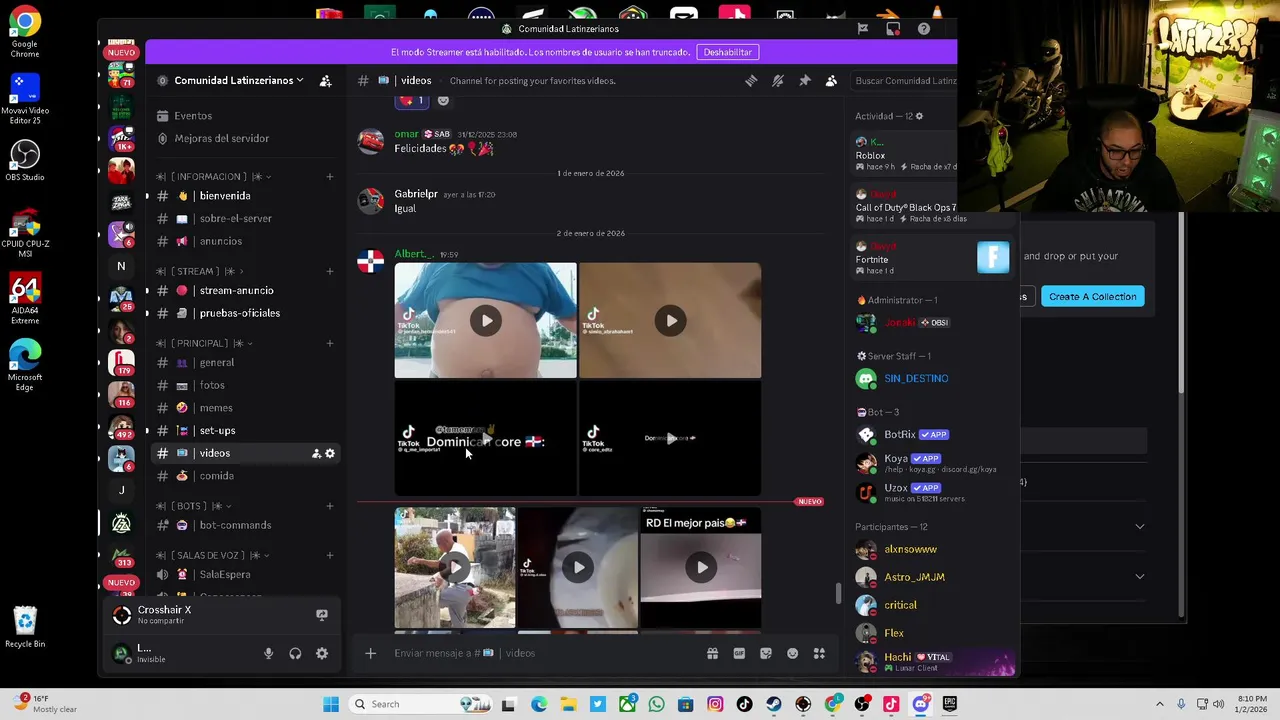Collapse the INFORMACION category

pos(214,177)
